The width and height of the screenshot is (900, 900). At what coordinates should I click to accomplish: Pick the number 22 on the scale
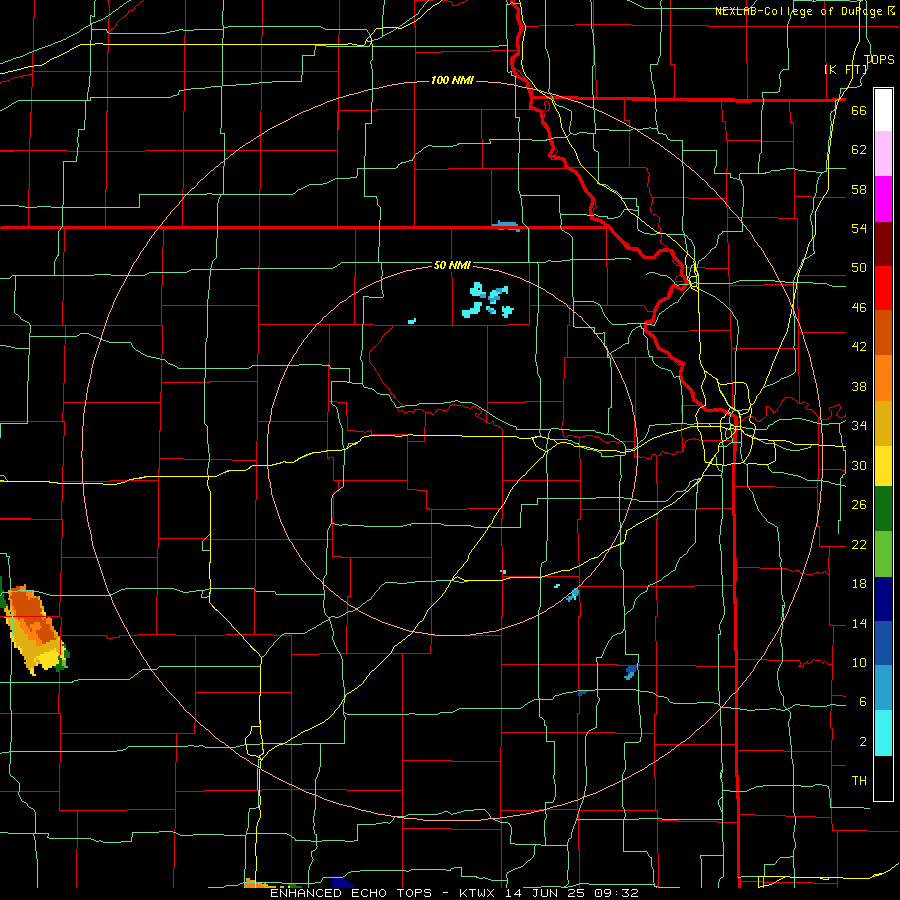(859, 544)
